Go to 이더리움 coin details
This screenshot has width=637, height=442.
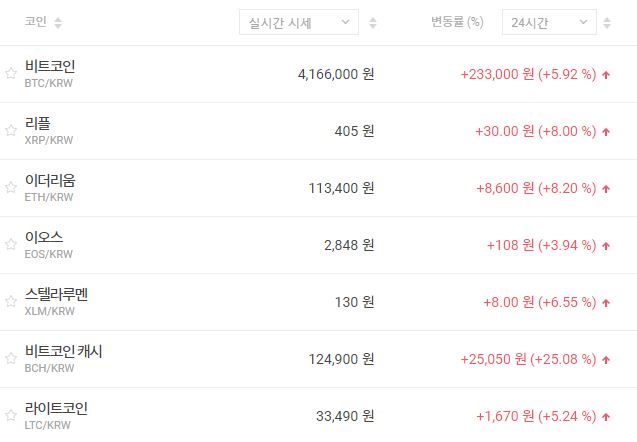[x=50, y=180]
